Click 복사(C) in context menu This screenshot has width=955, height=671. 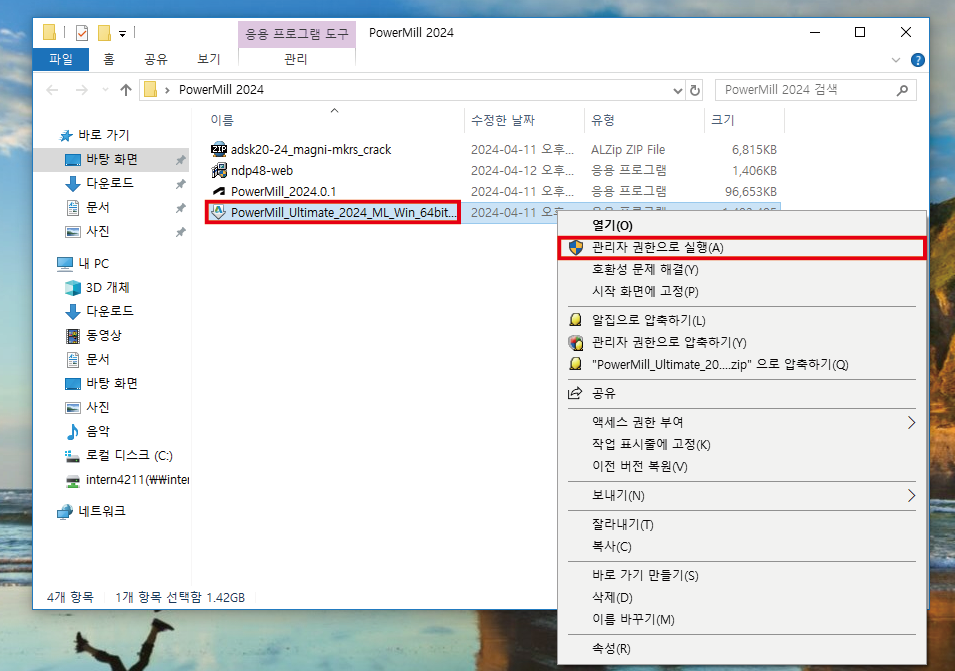click(x=742, y=546)
